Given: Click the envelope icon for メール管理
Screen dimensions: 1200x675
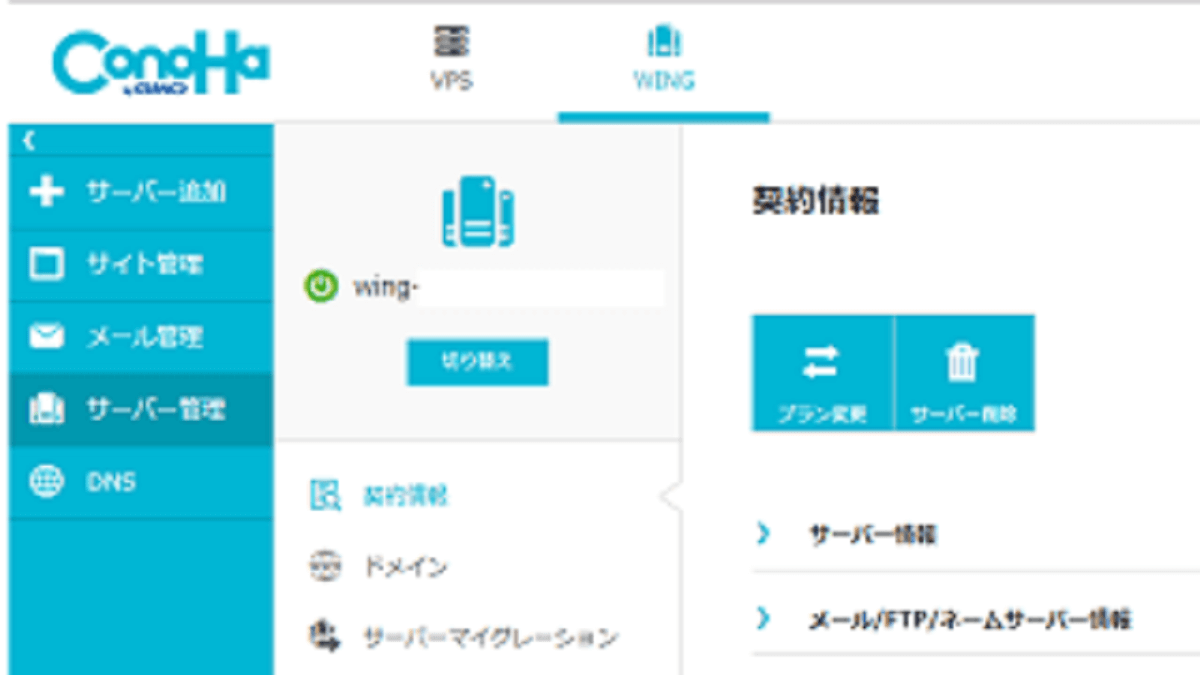Looking at the screenshot, I should [x=46, y=337].
